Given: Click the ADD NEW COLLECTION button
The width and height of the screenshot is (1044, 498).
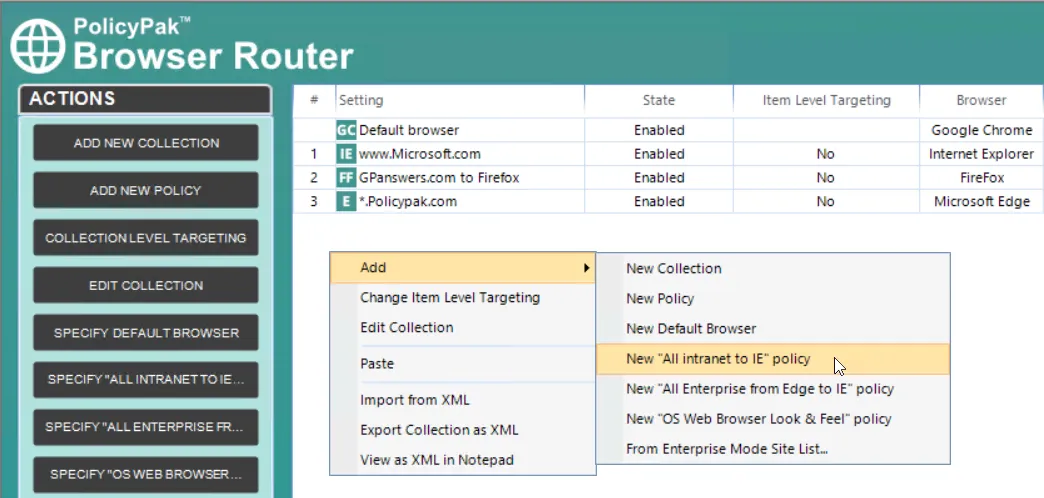Looking at the screenshot, I should [146, 142].
